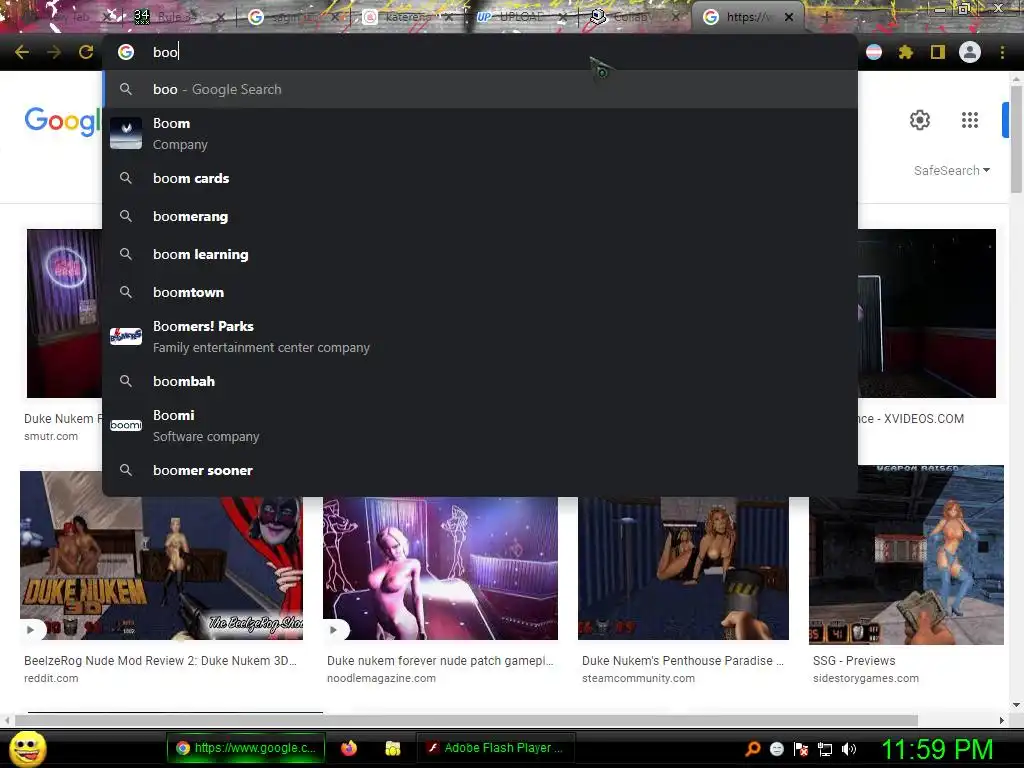This screenshot has width=1024, height=768.
Task: Open the Adobe Flash Player taskbar button
Action: 495,748
